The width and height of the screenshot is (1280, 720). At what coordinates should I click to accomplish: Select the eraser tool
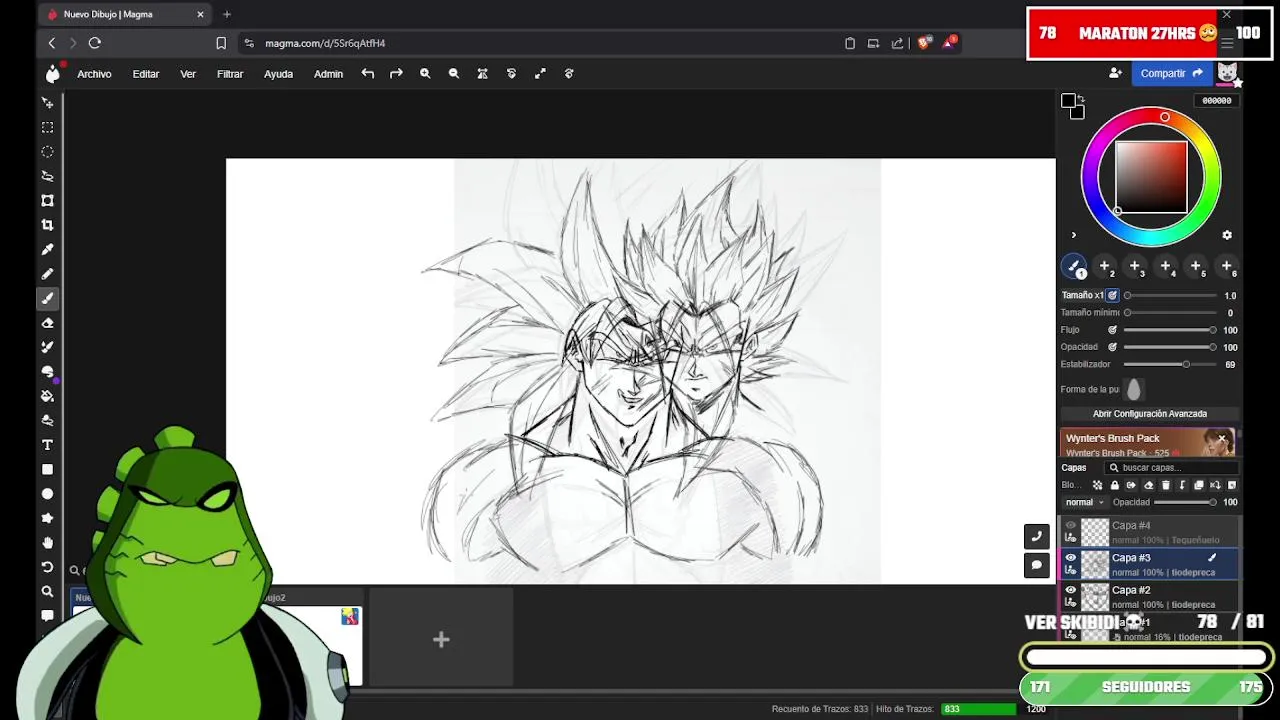(x=47, y=323)
